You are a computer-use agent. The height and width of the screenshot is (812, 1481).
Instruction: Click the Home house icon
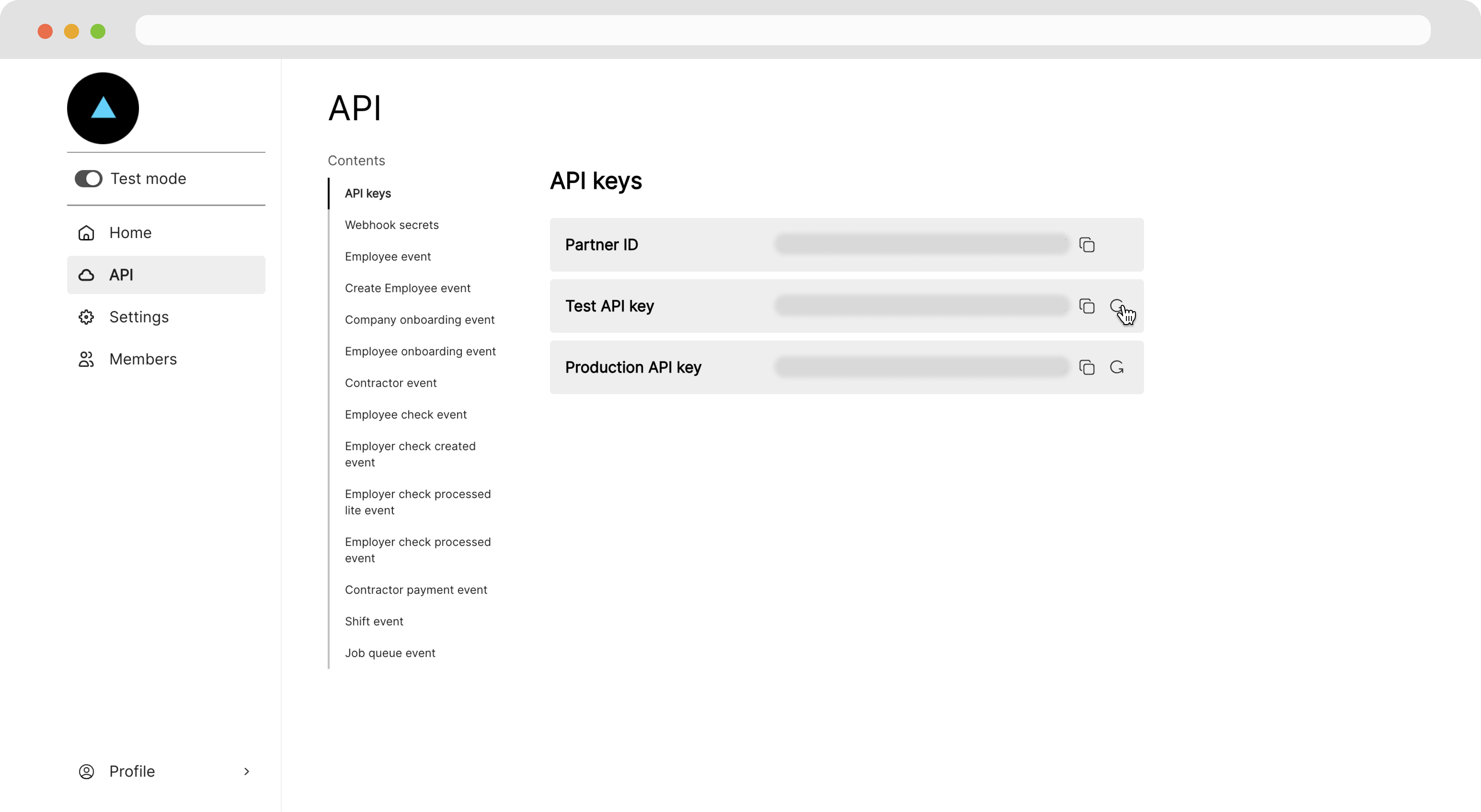click(86, 233)
